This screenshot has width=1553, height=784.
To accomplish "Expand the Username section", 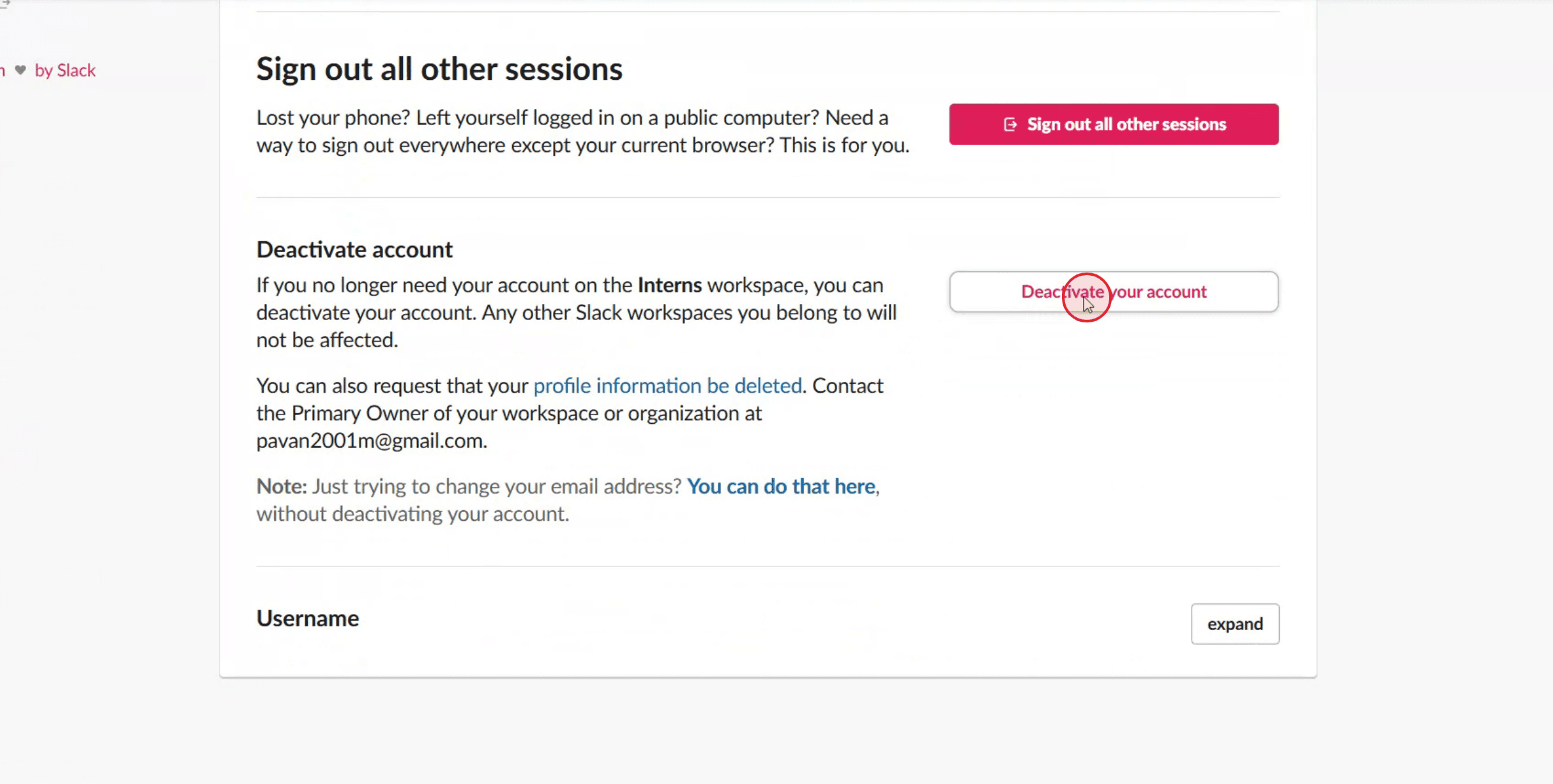I will (x=1235, y=624).
